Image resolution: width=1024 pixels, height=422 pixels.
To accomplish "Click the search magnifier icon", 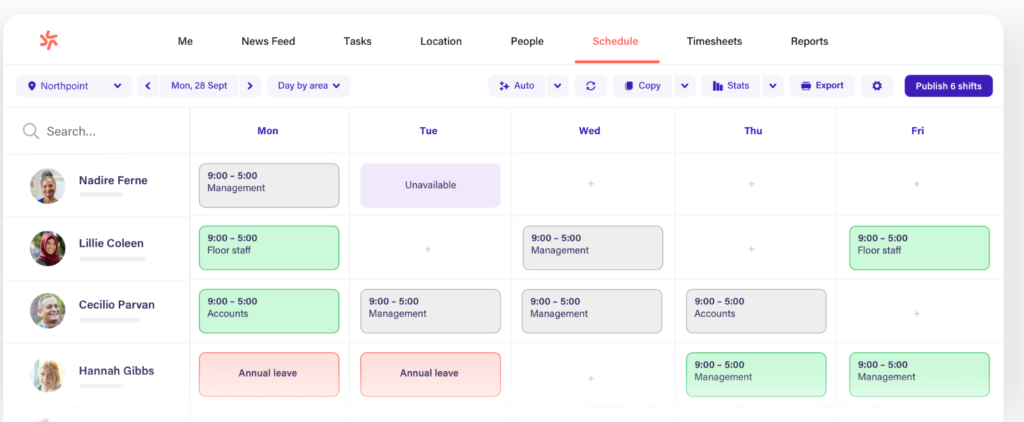I will (31, 131).
